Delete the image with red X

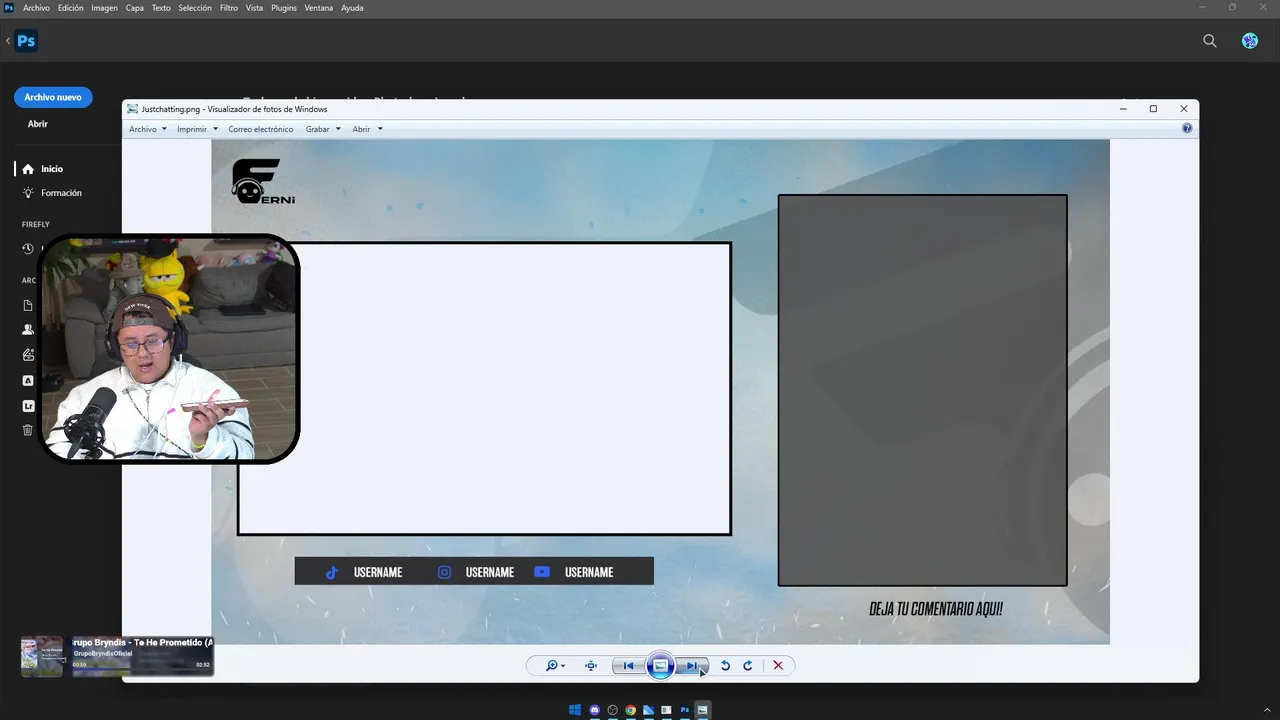(x=778, y=666)
